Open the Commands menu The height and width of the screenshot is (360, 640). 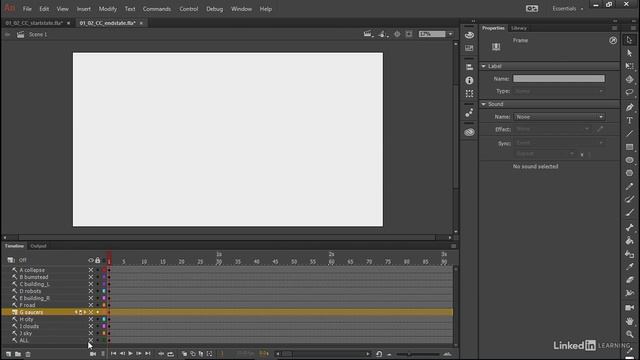157,9
